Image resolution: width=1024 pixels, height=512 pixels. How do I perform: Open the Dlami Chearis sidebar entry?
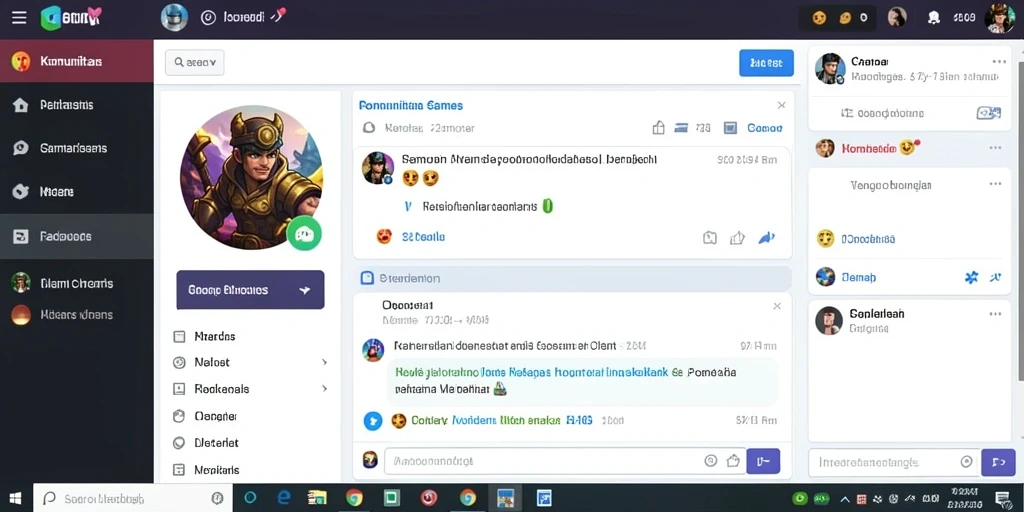[x=76, y=283]
